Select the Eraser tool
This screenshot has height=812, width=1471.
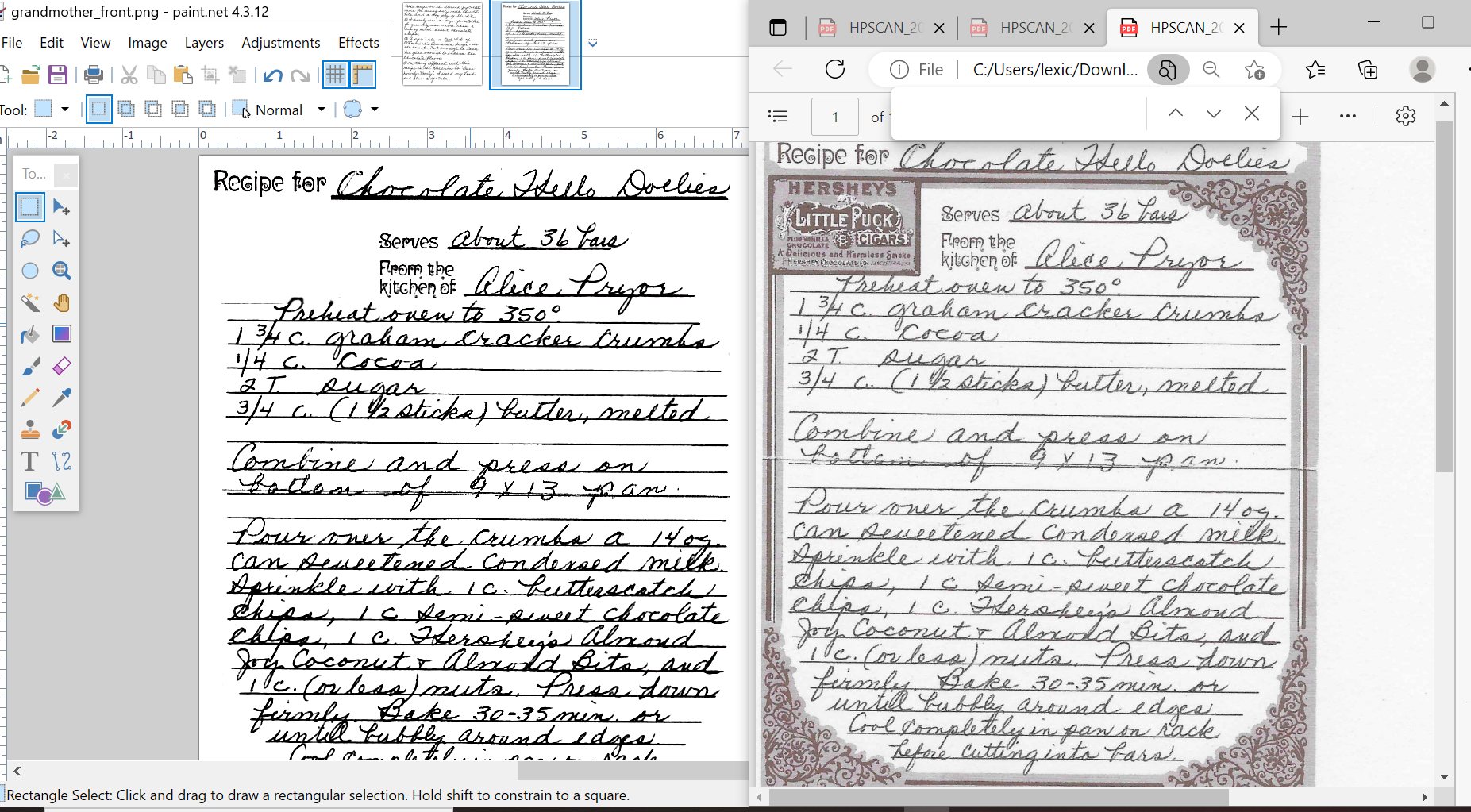pyautogui.click(x=61, y=366)
